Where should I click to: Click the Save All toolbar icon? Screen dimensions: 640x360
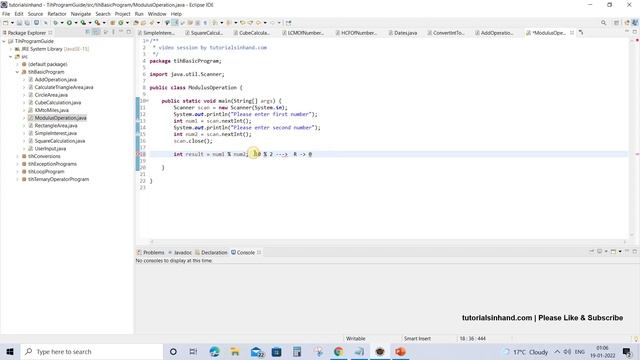(x=27, y=22)
